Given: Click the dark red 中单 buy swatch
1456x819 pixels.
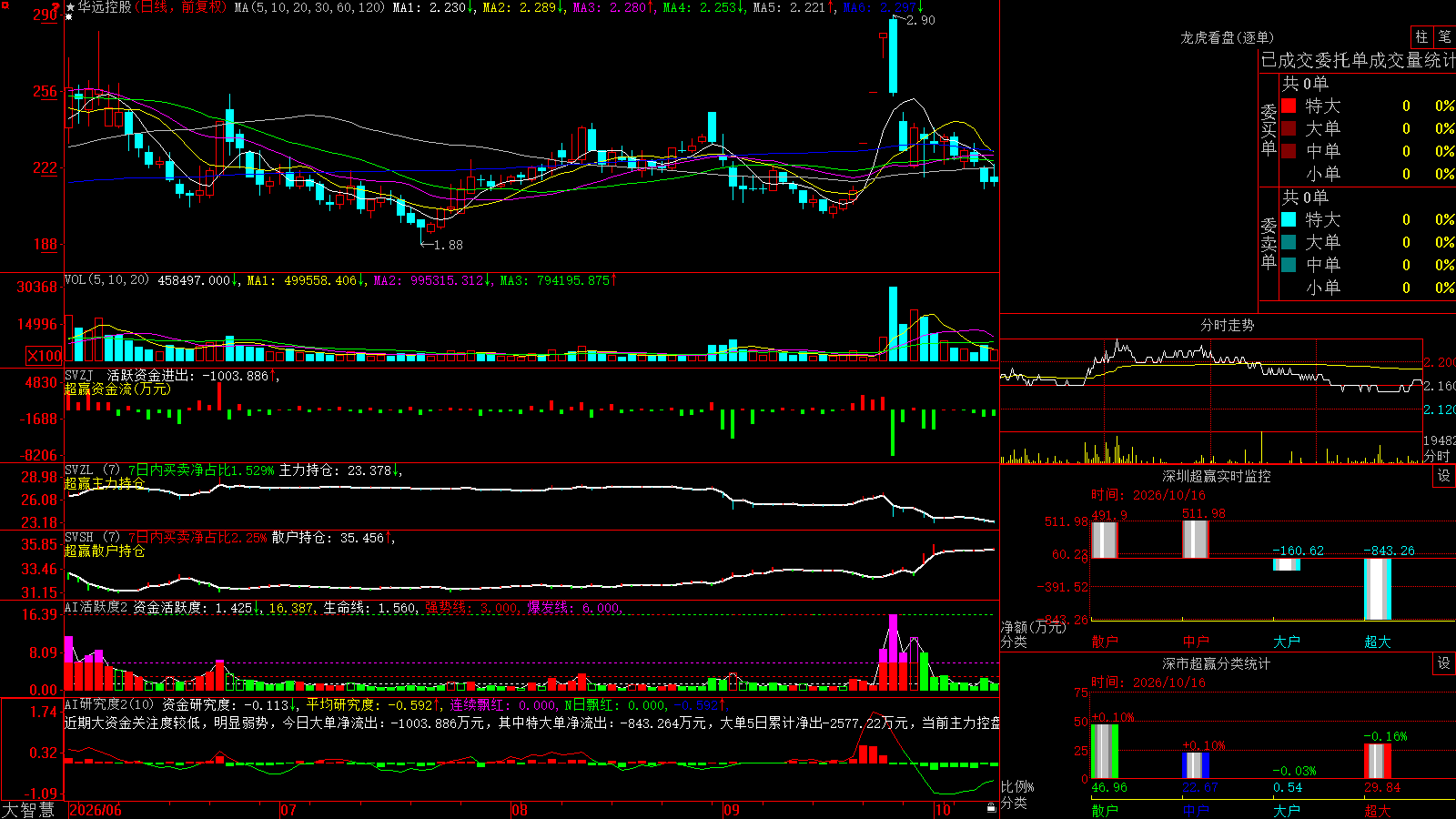Looking at the screenshot, I should point(1289,151).
